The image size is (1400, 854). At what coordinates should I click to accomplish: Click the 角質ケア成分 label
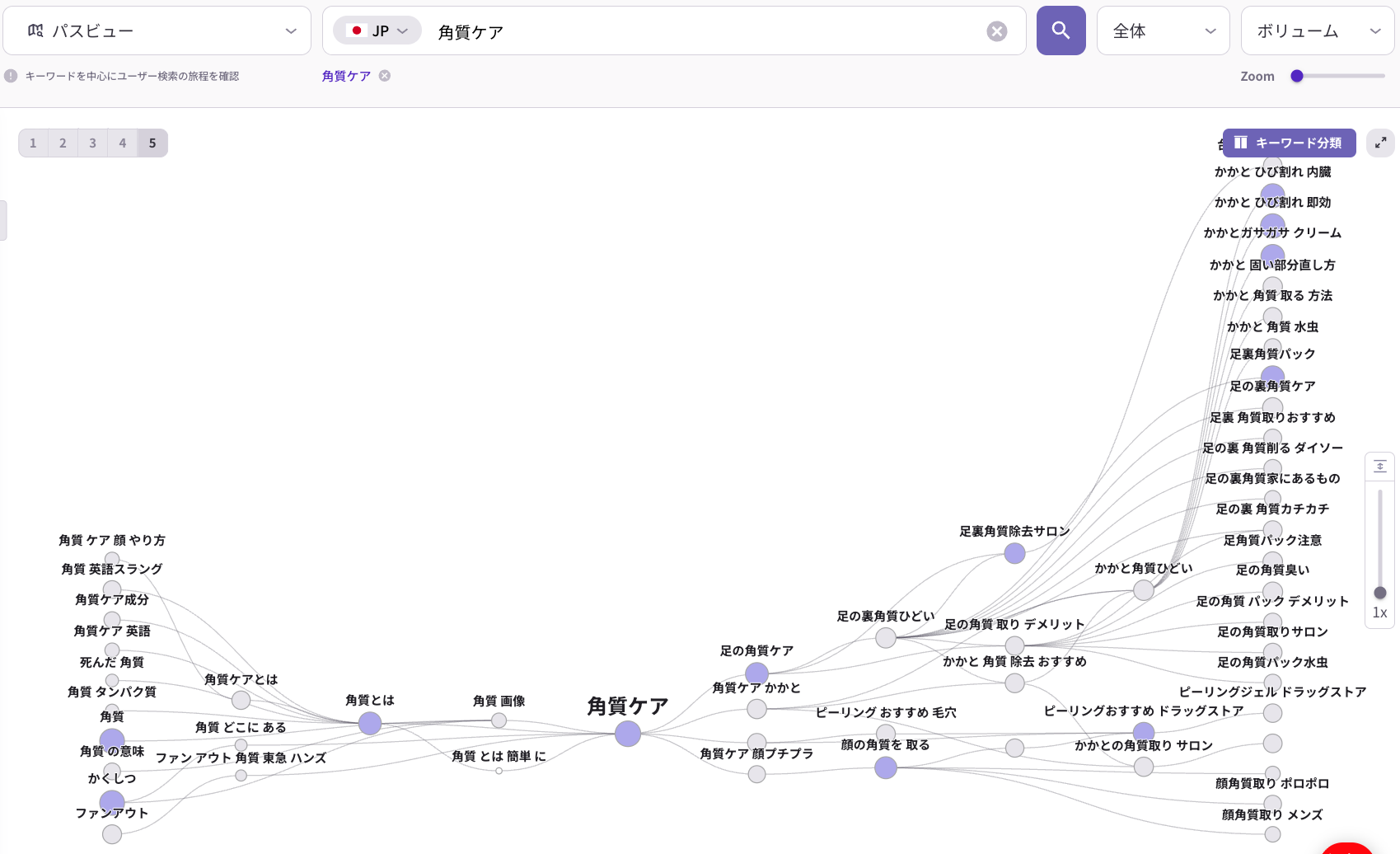[112, 599]
